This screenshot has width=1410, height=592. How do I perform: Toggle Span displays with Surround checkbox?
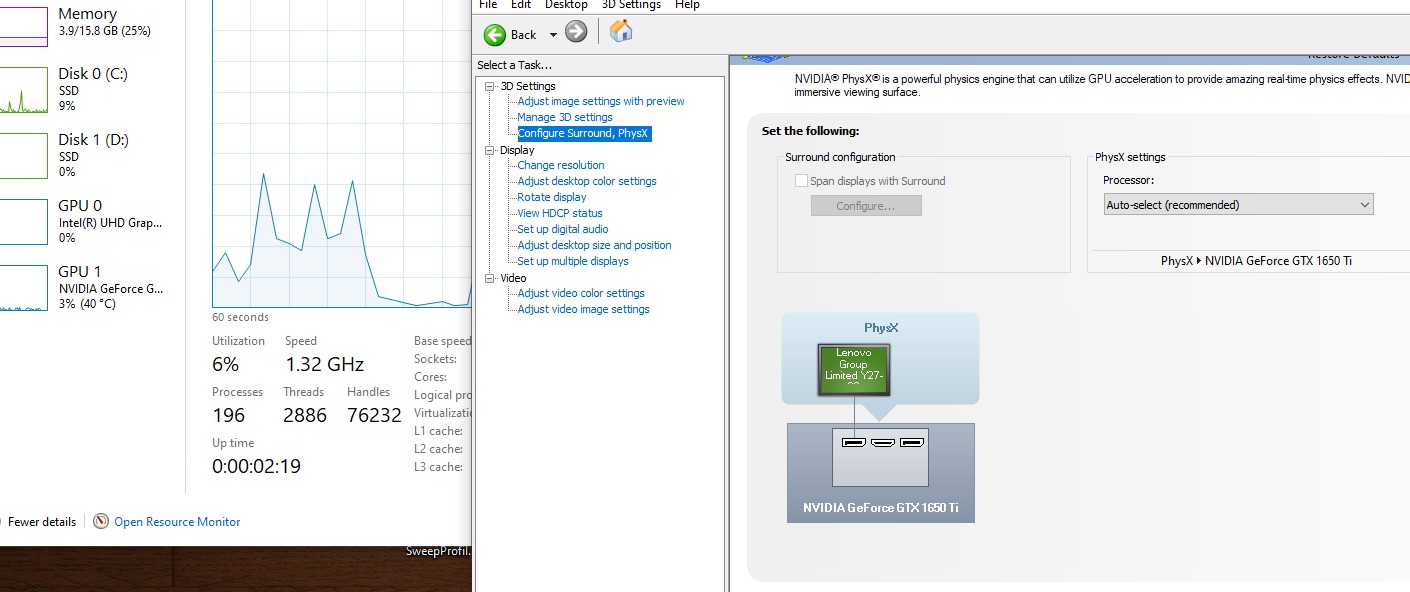[x=801, y=181]
